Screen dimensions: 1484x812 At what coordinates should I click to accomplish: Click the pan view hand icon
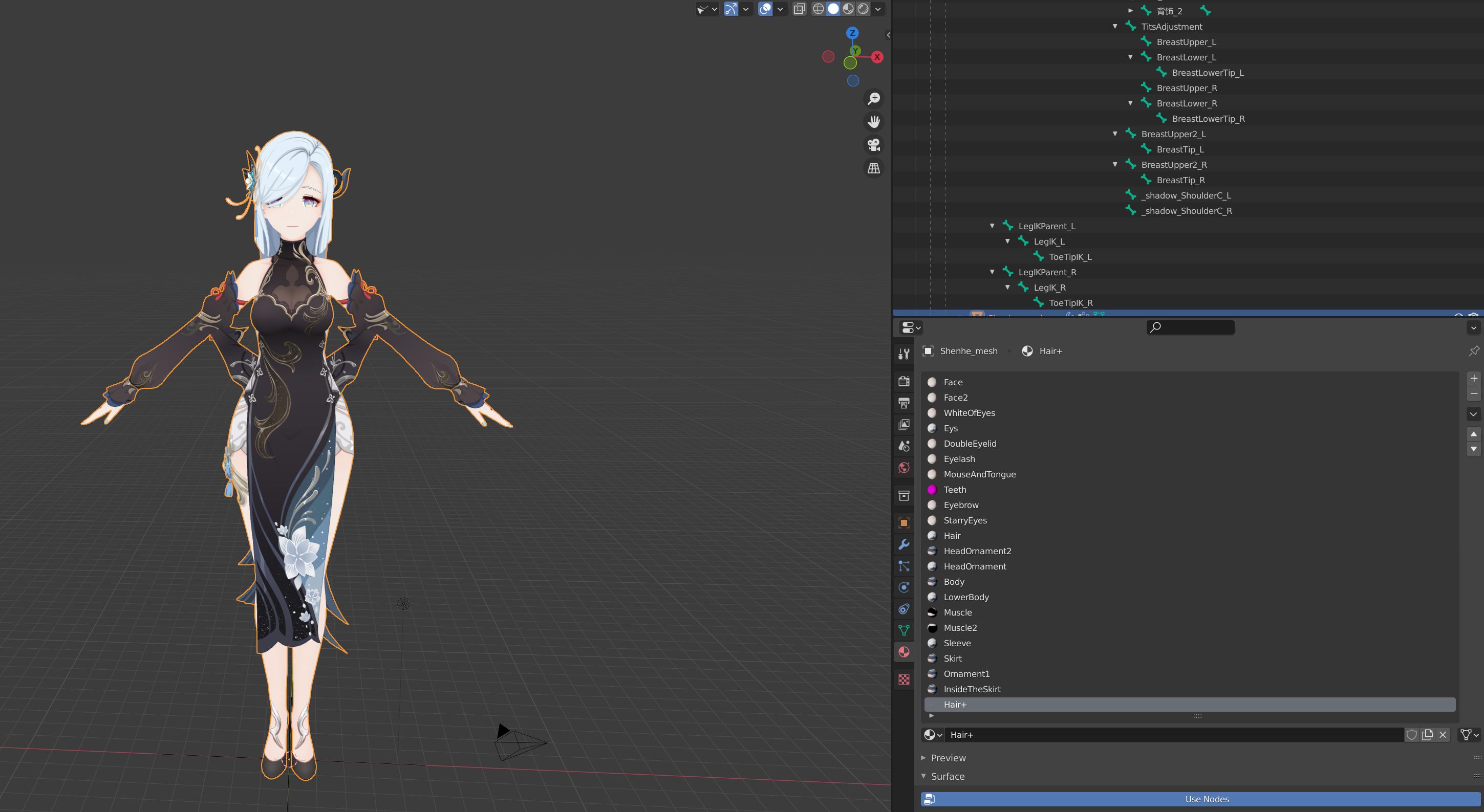coord(874,121)
